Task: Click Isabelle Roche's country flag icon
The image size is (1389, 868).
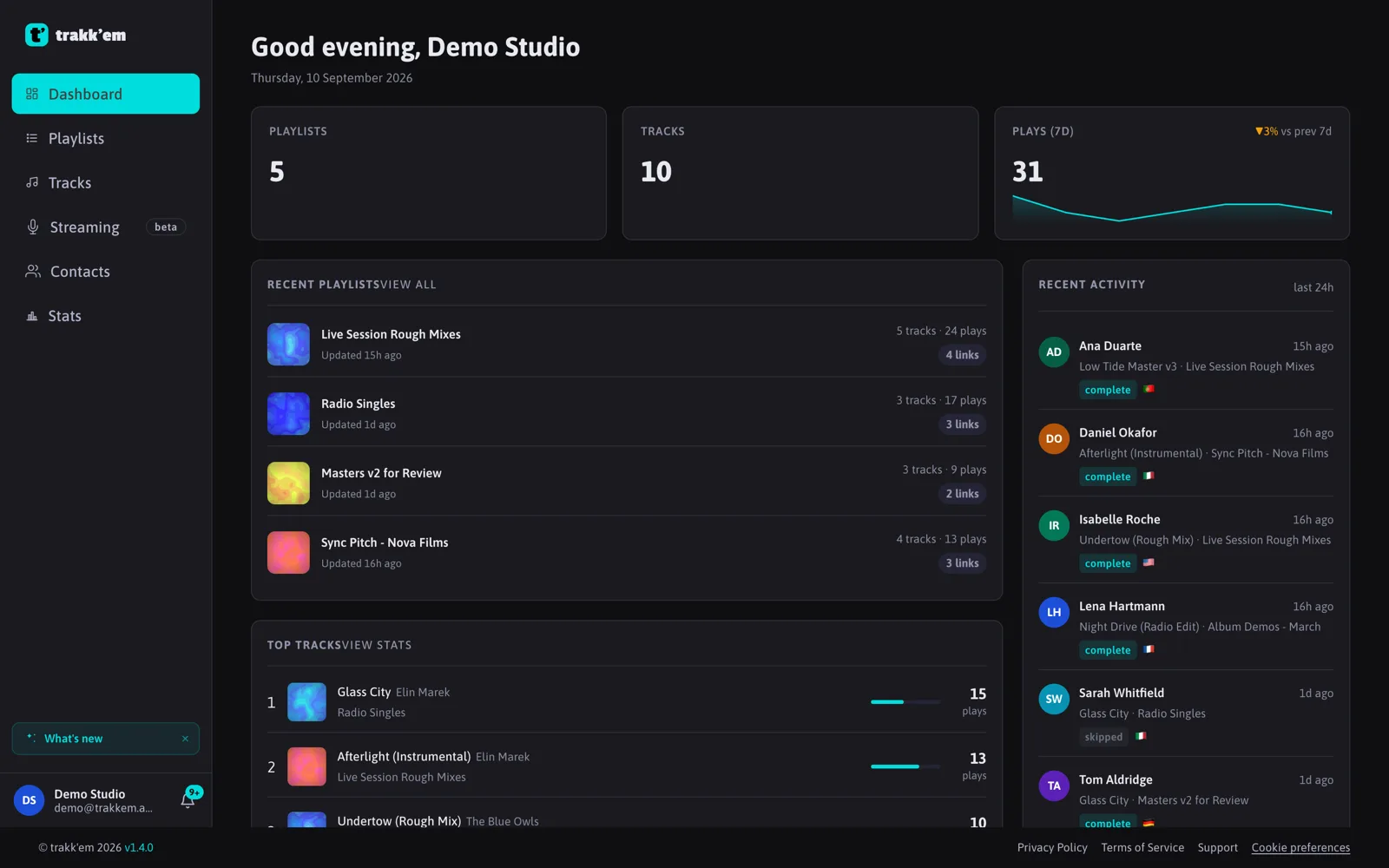Action: click(x=1149, y=562)
